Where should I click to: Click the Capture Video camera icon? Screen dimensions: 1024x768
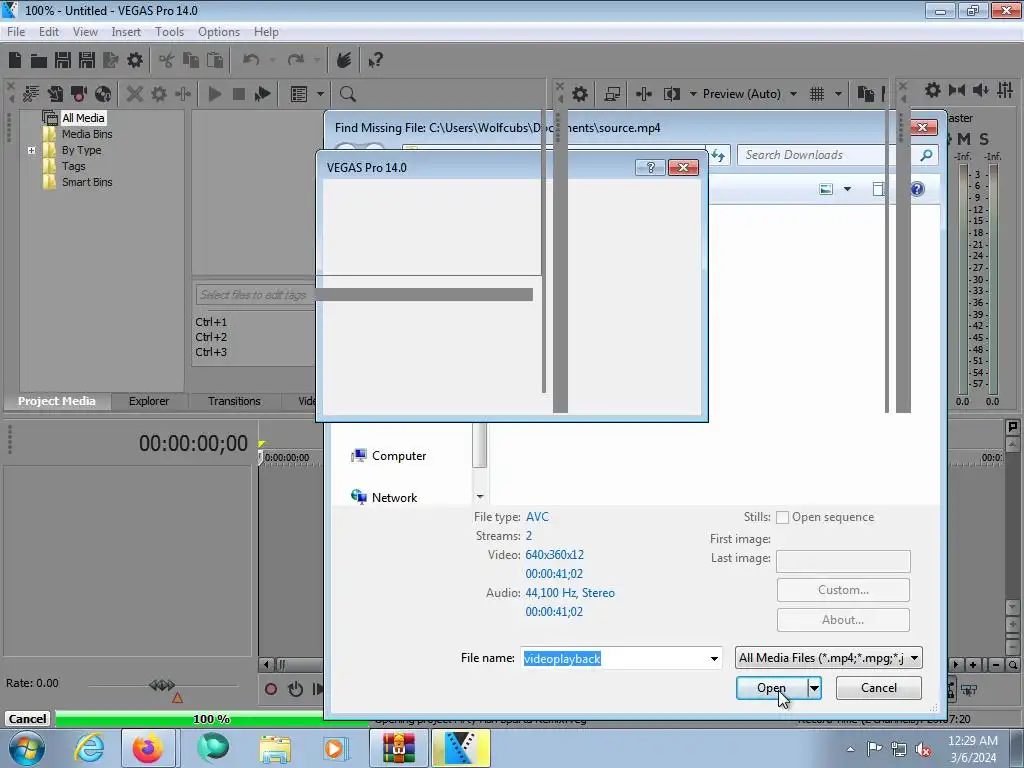pyautogui.click(x=79, y=94)
